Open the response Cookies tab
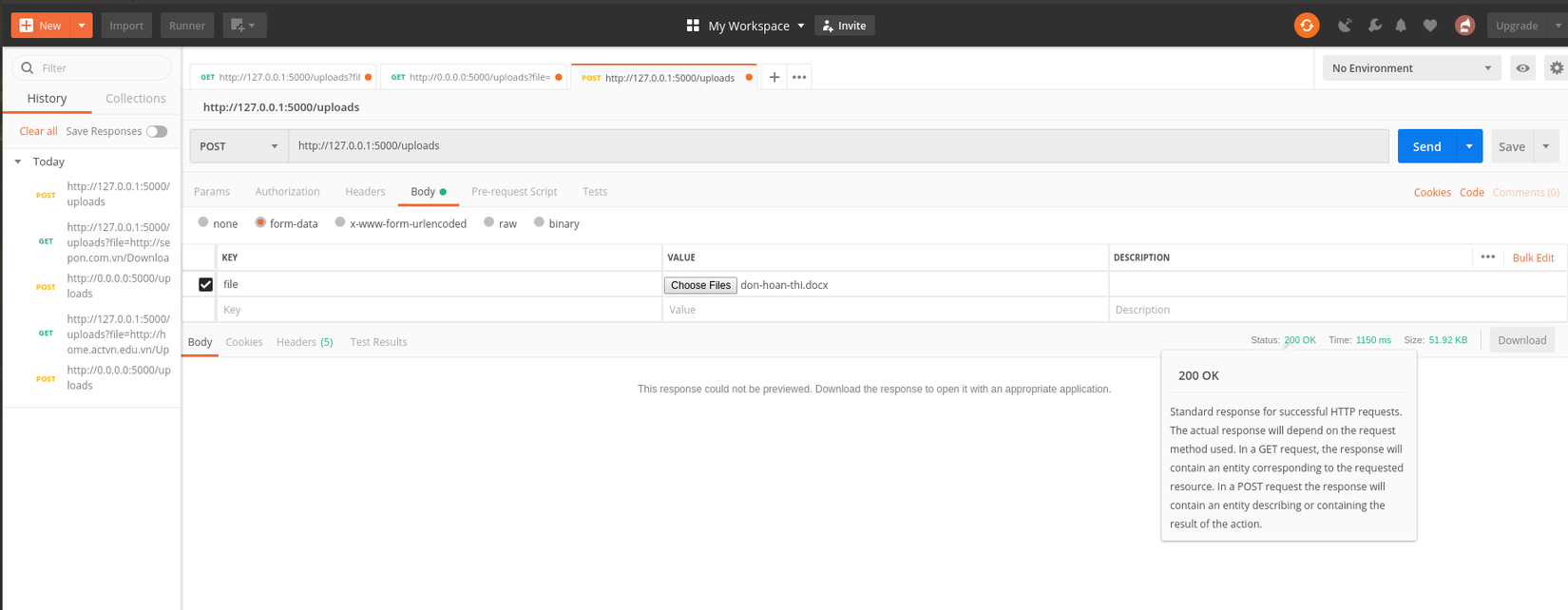1568x610 pixels. (244, 342)
